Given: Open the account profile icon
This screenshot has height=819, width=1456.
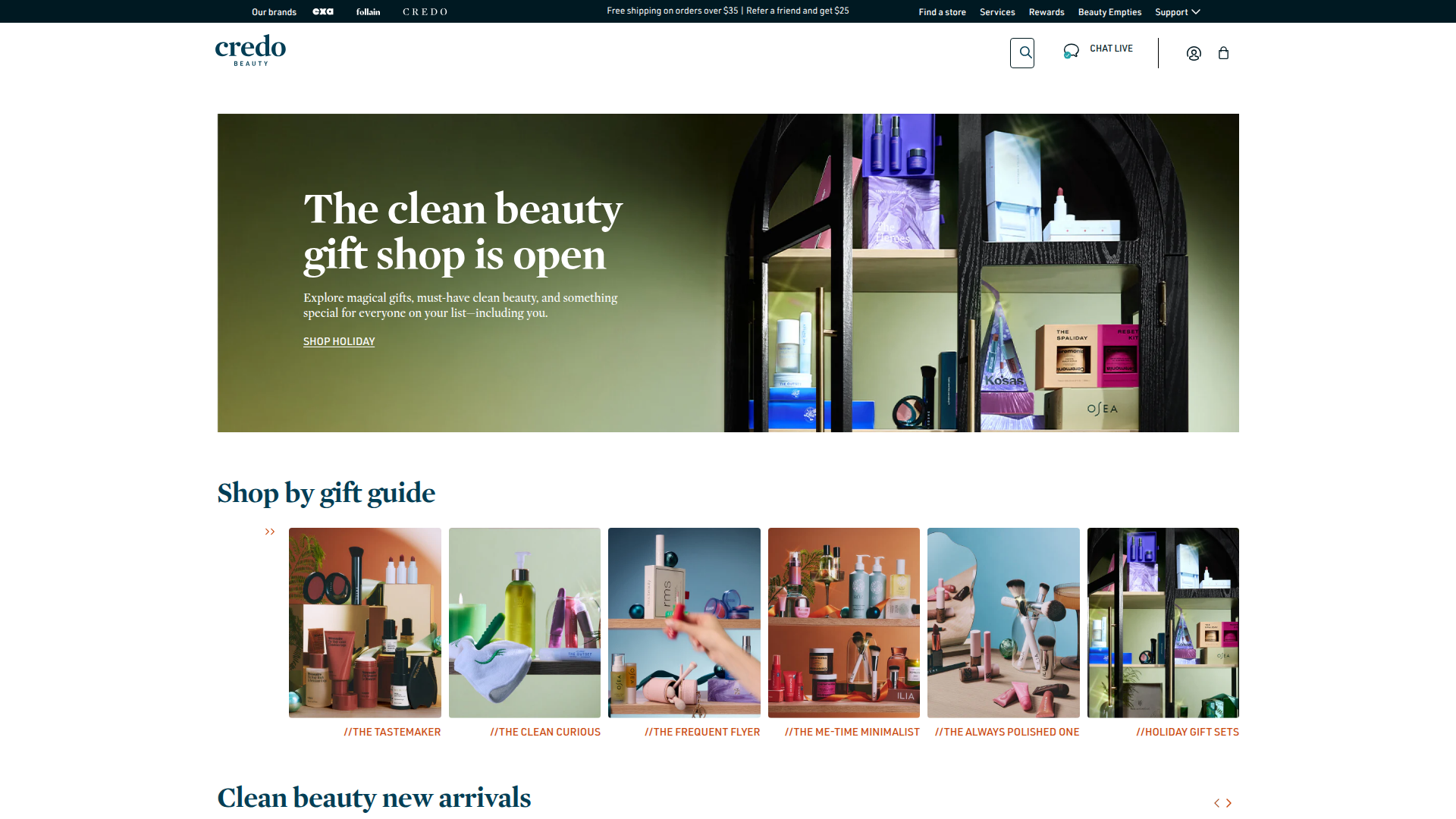Looking at the screenshot, I should [x=1194, y=53].
